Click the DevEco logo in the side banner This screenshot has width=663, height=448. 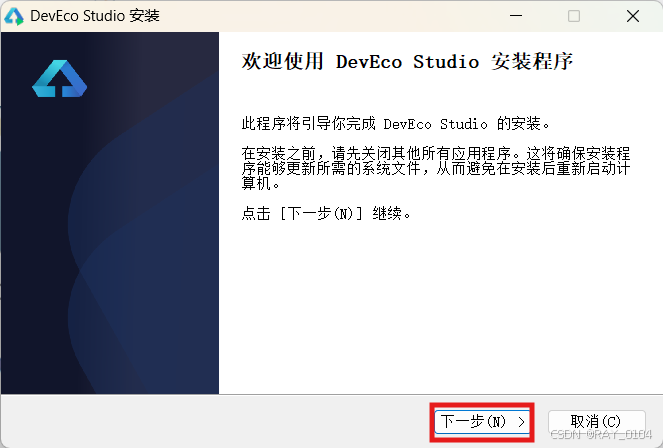(x=60, y=79)
